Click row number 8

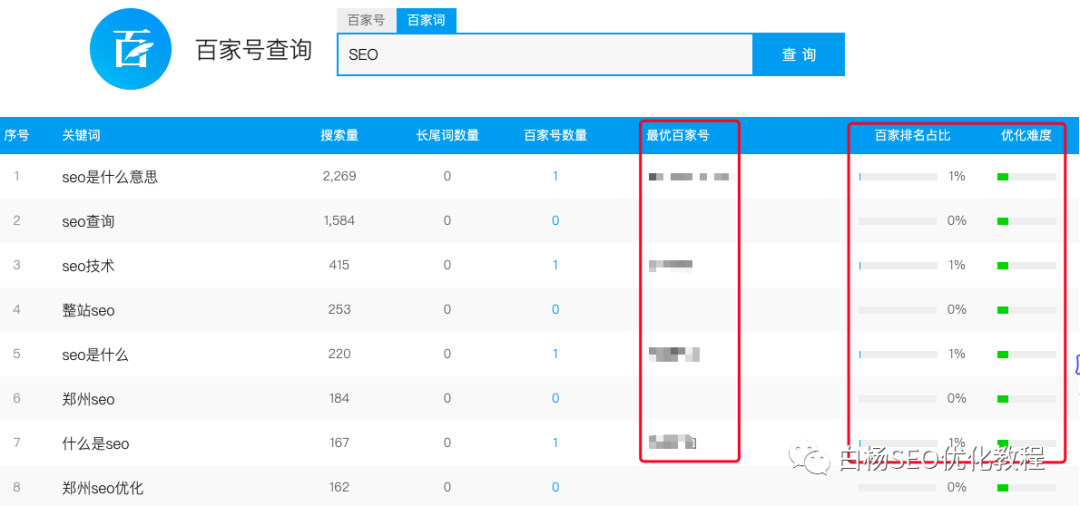click(x=17, y=487)
